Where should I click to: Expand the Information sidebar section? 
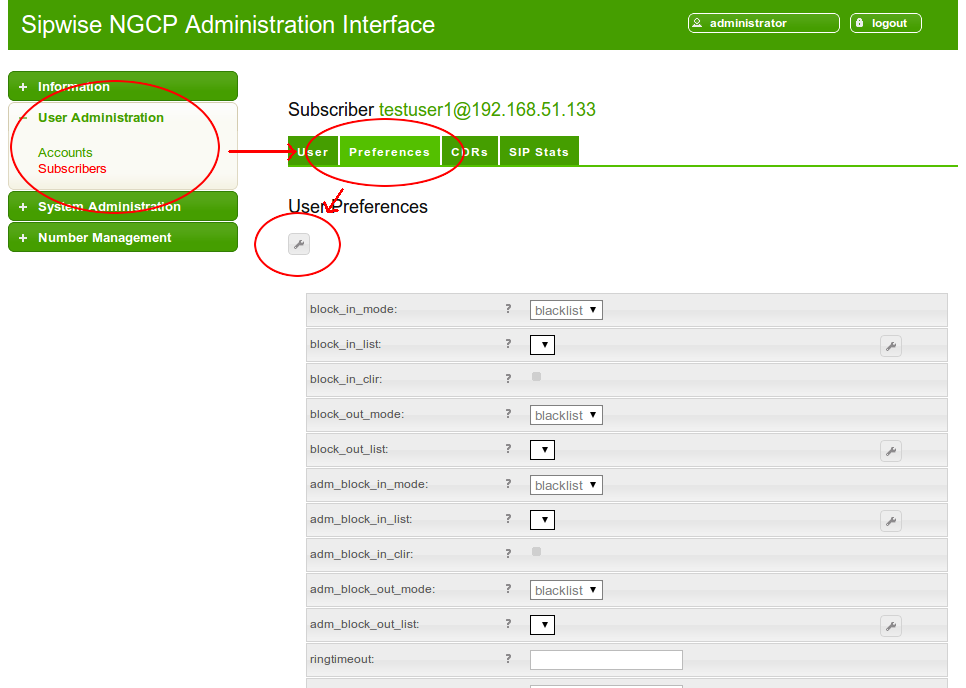[123, 86]
